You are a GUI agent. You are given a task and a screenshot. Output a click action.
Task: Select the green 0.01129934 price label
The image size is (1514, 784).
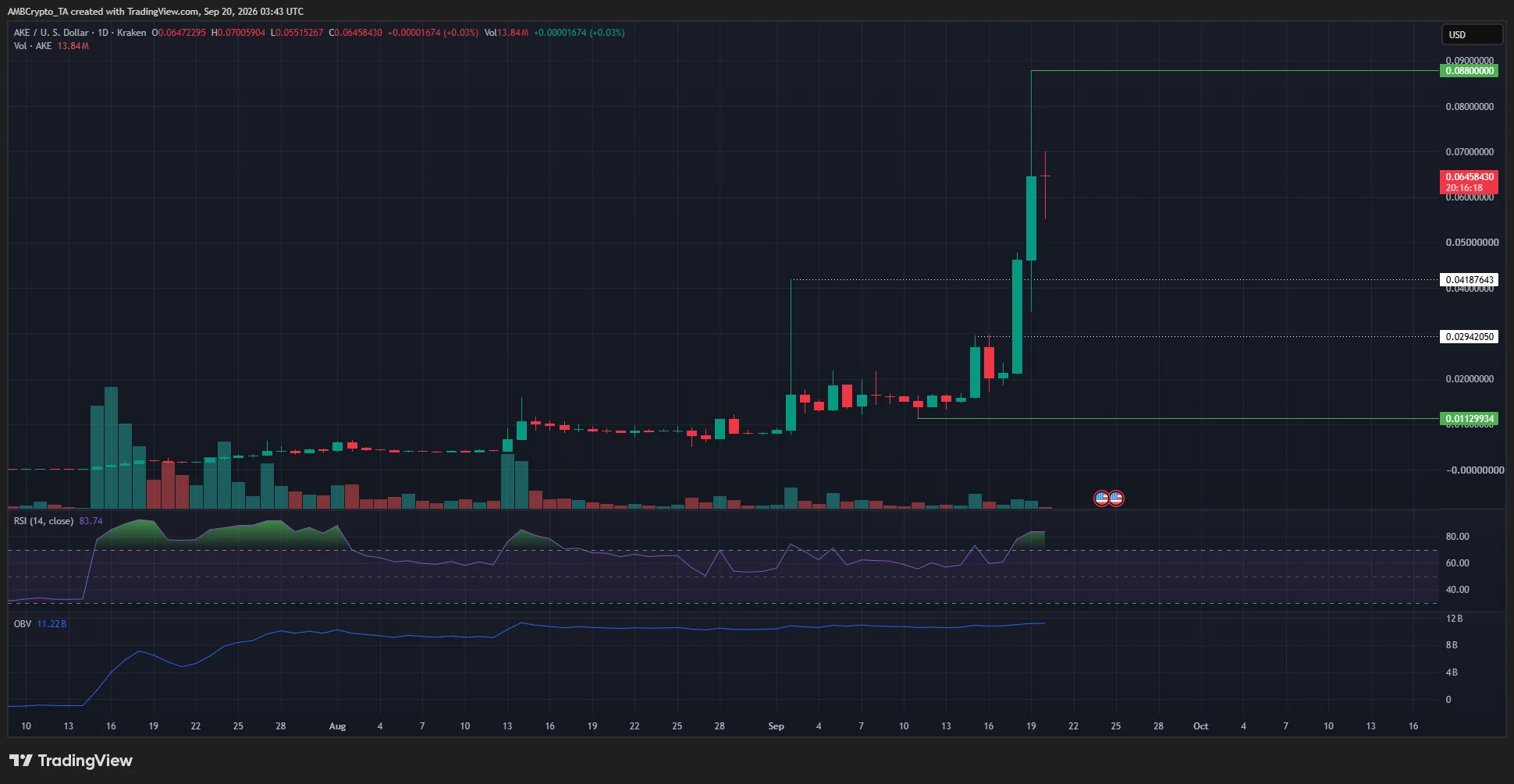1469,419
